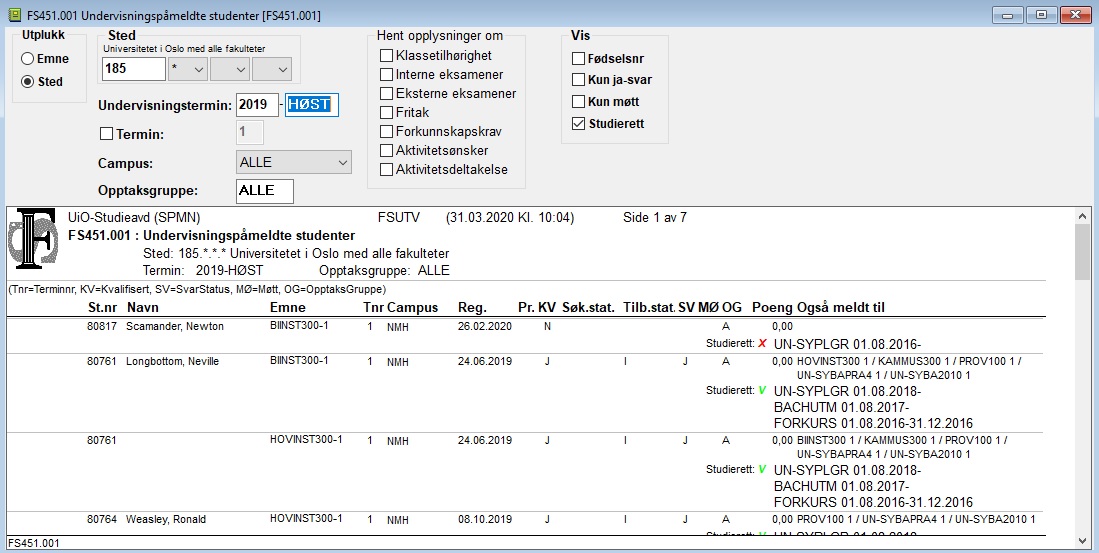Click the report scrollbar up arrow
The width and height of the screenshot is (1099, 553).
point(1082,217)
